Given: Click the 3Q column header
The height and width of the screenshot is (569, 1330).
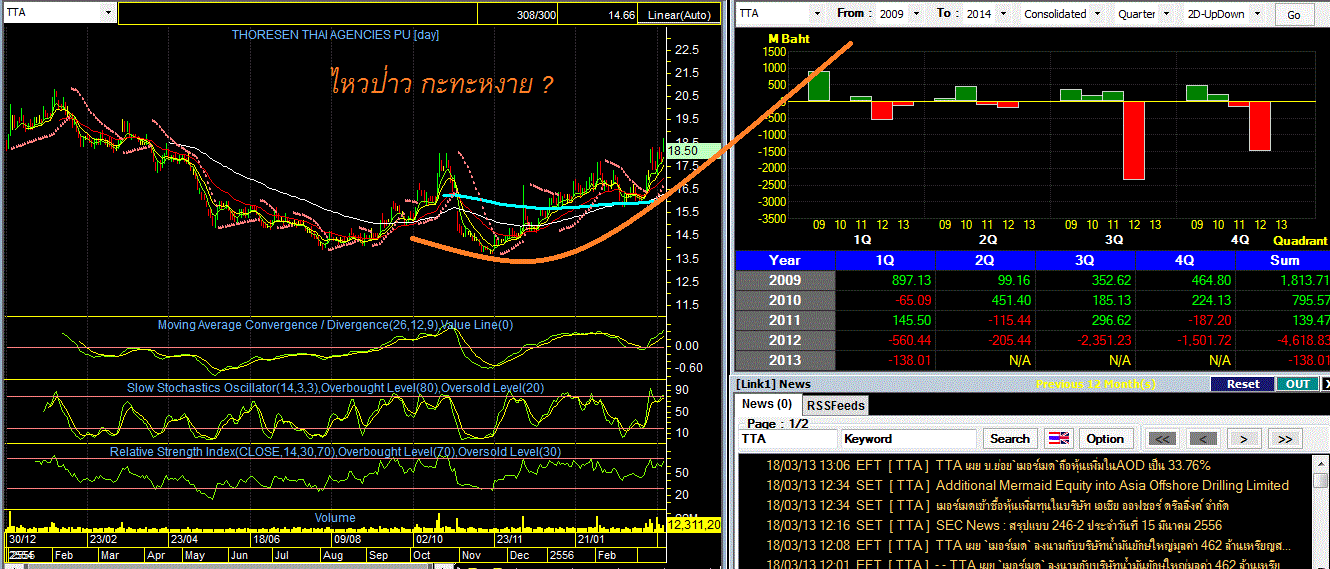Looking at the screenshot, I should pos(1085,260).
